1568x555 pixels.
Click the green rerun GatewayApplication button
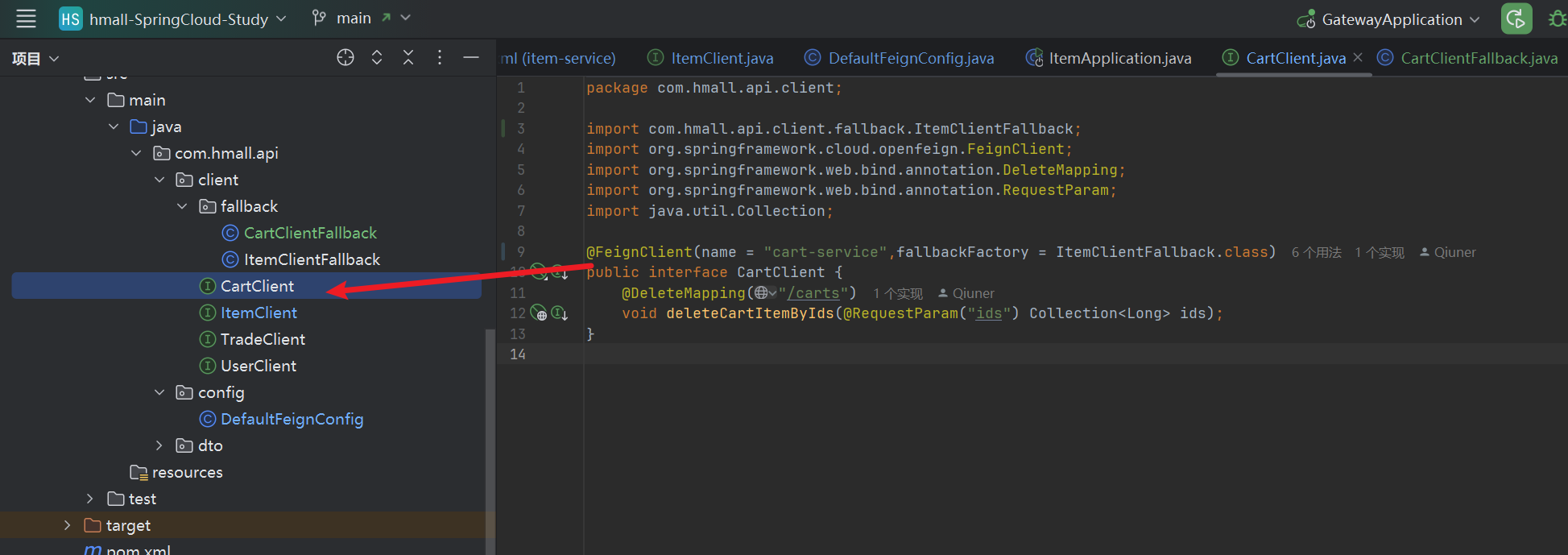[1516, 19]
